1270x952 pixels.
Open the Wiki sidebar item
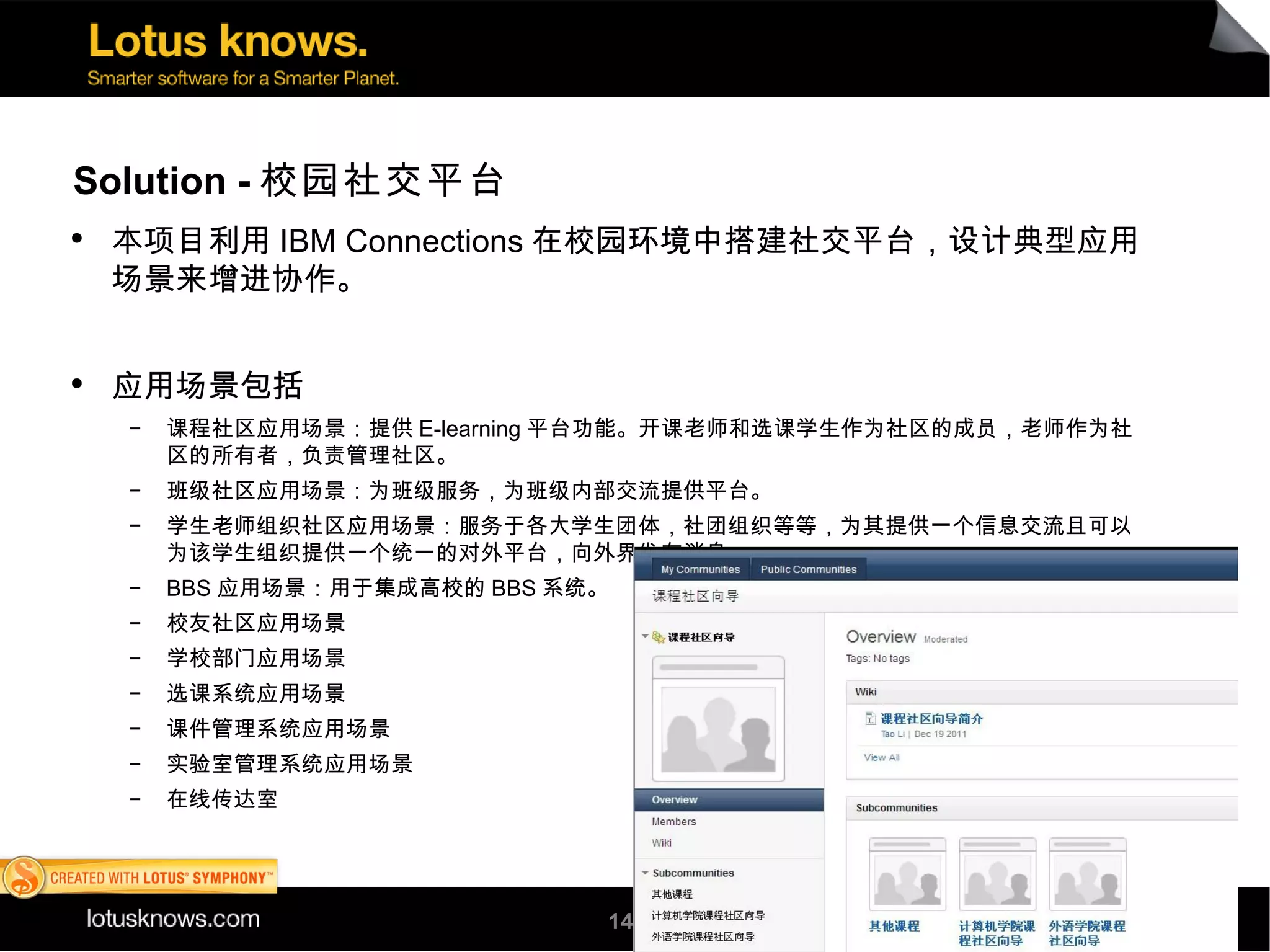coord(661,843)
